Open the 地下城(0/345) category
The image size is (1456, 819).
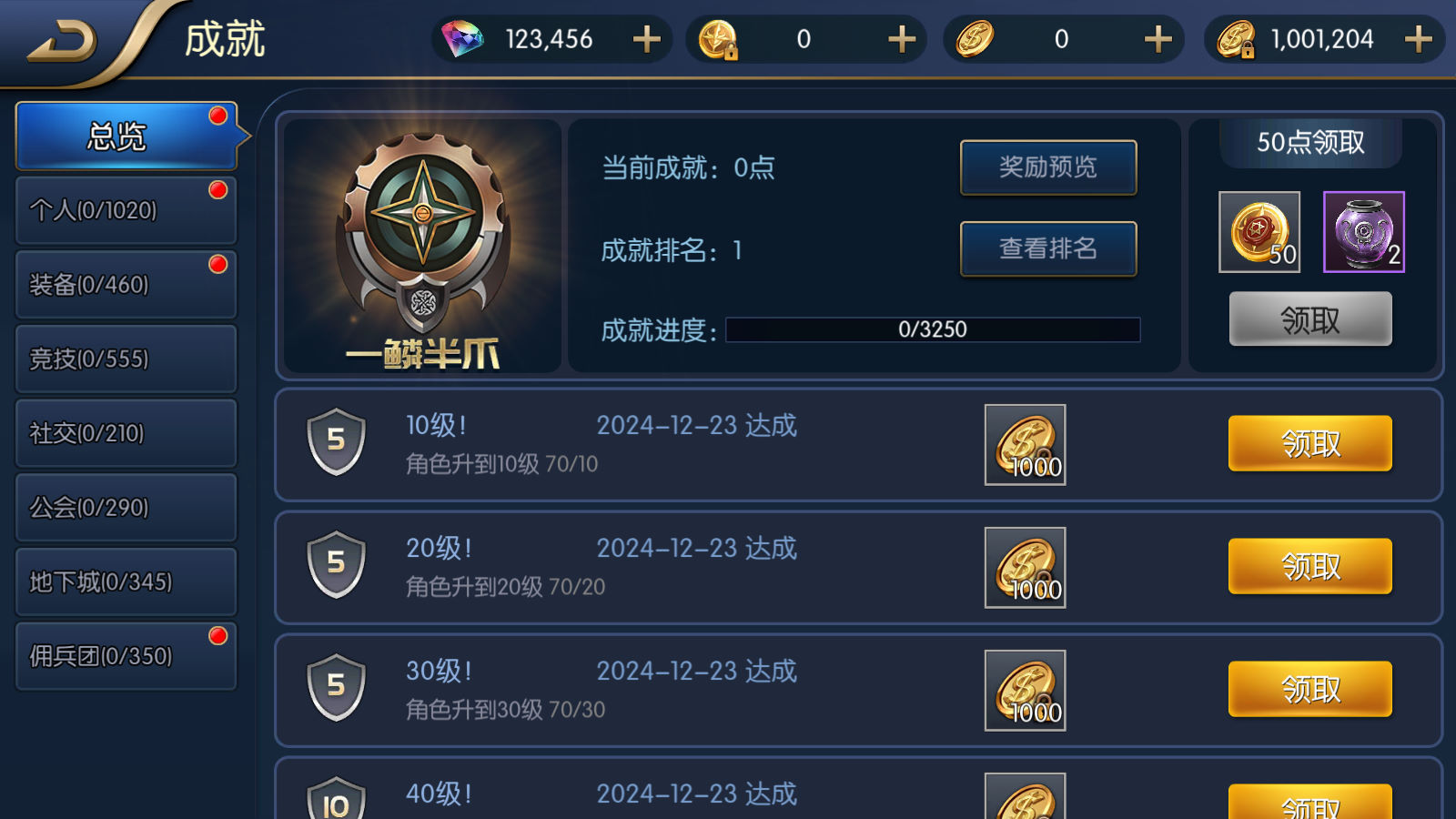[x=126, y=581]
